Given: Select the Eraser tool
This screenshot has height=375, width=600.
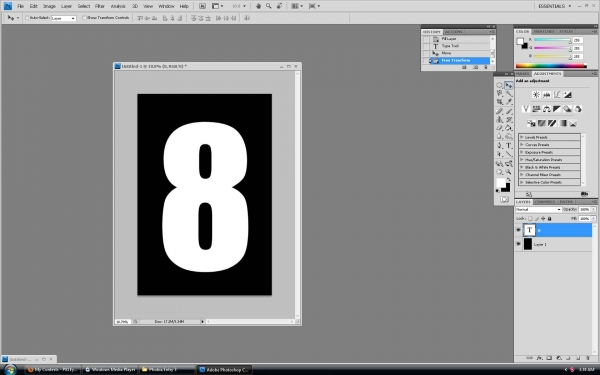Looking at the screenshot, I should pos(499,128).
